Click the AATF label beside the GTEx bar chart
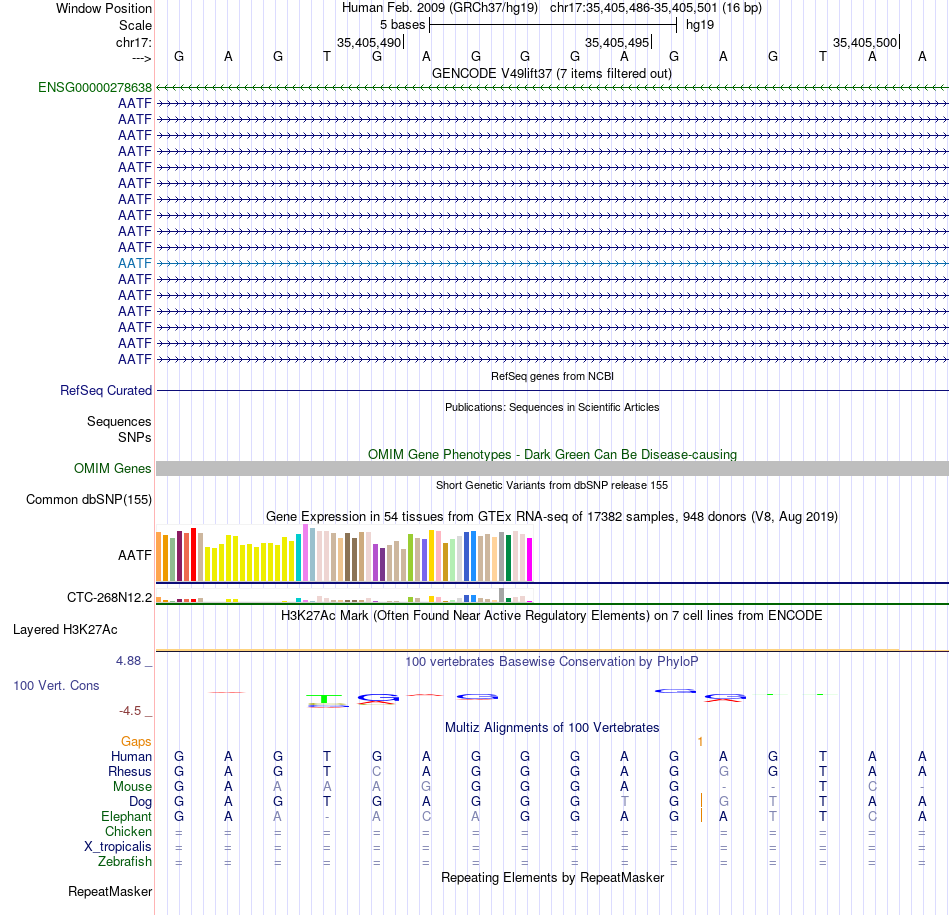This screenshot has width=950, height=915. coord(135,555)
